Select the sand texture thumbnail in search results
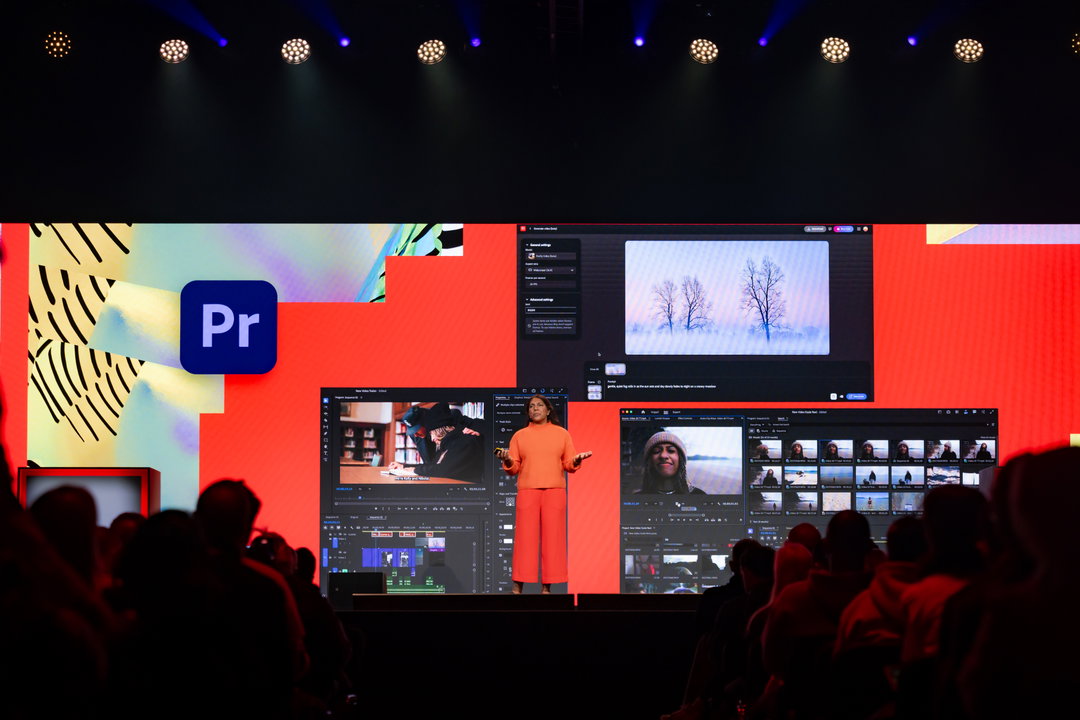1080x720 pixels. (x=836, y=502)
